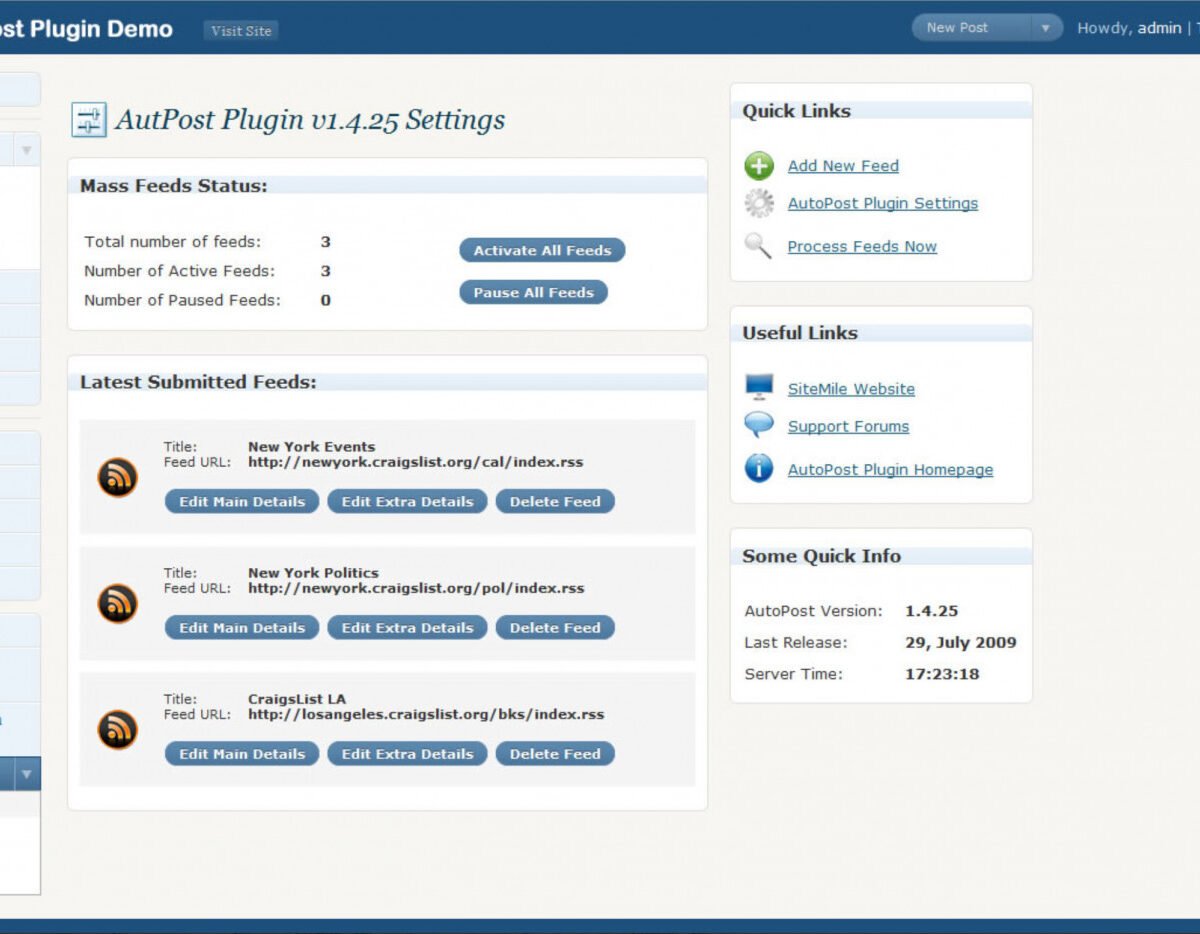Click the speech bubble Support Forums icon
Screen dimensions: 1200x934
click(759, 425)
